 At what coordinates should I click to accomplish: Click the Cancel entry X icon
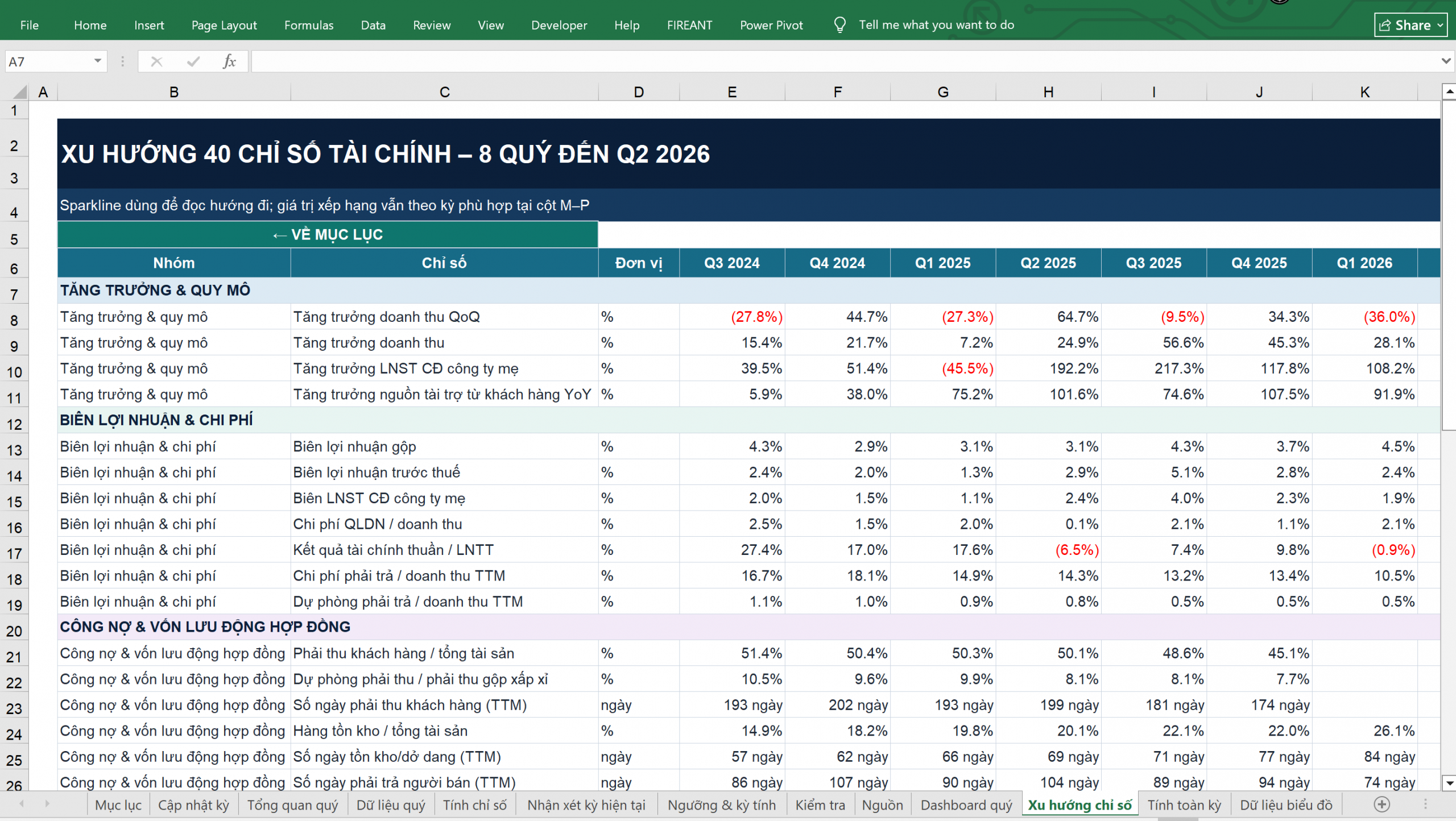[156, 61]
